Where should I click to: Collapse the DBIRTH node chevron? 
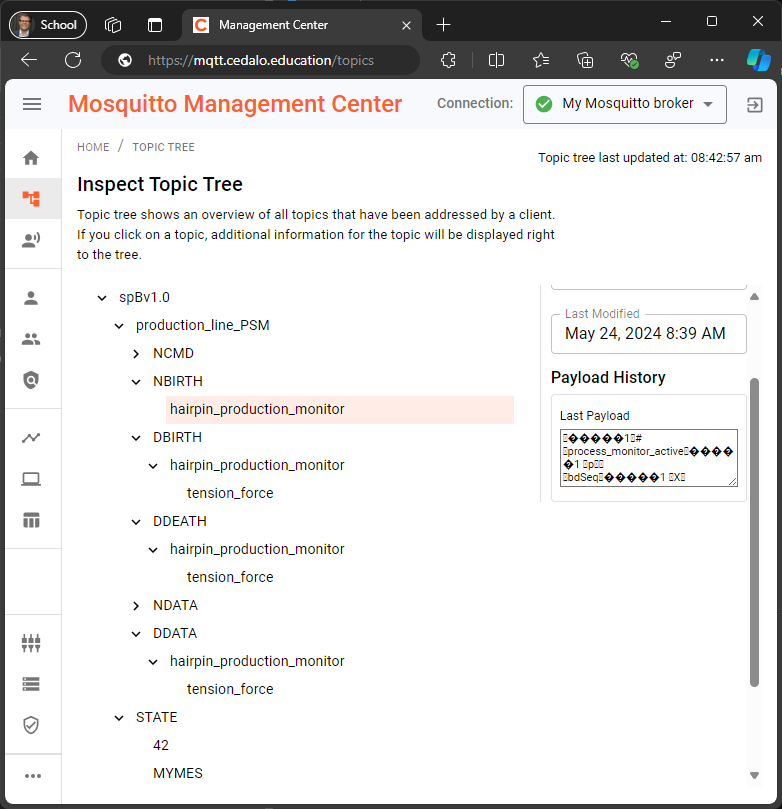click(x=136, y=438)
